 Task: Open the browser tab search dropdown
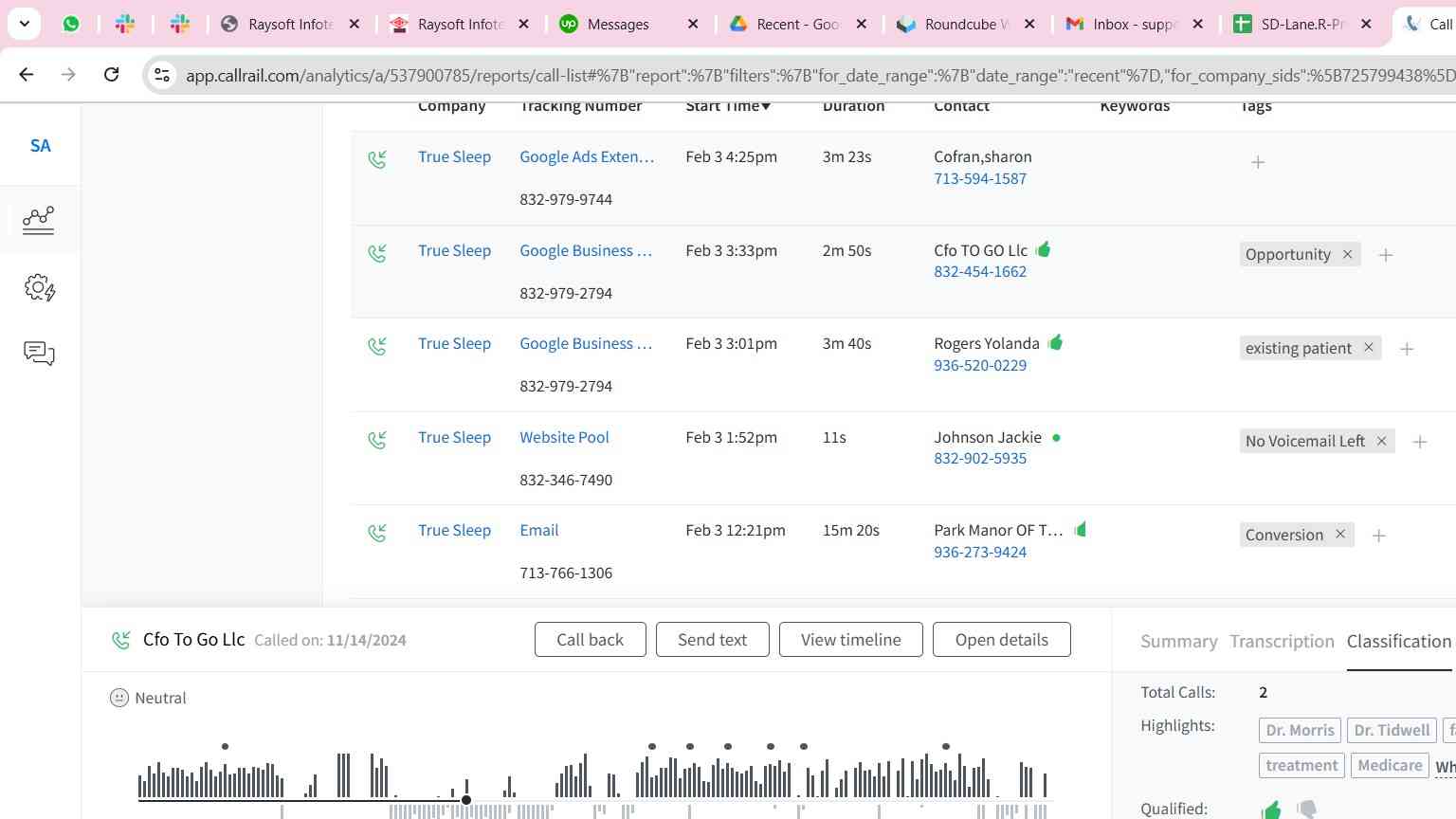pos(24,24)
